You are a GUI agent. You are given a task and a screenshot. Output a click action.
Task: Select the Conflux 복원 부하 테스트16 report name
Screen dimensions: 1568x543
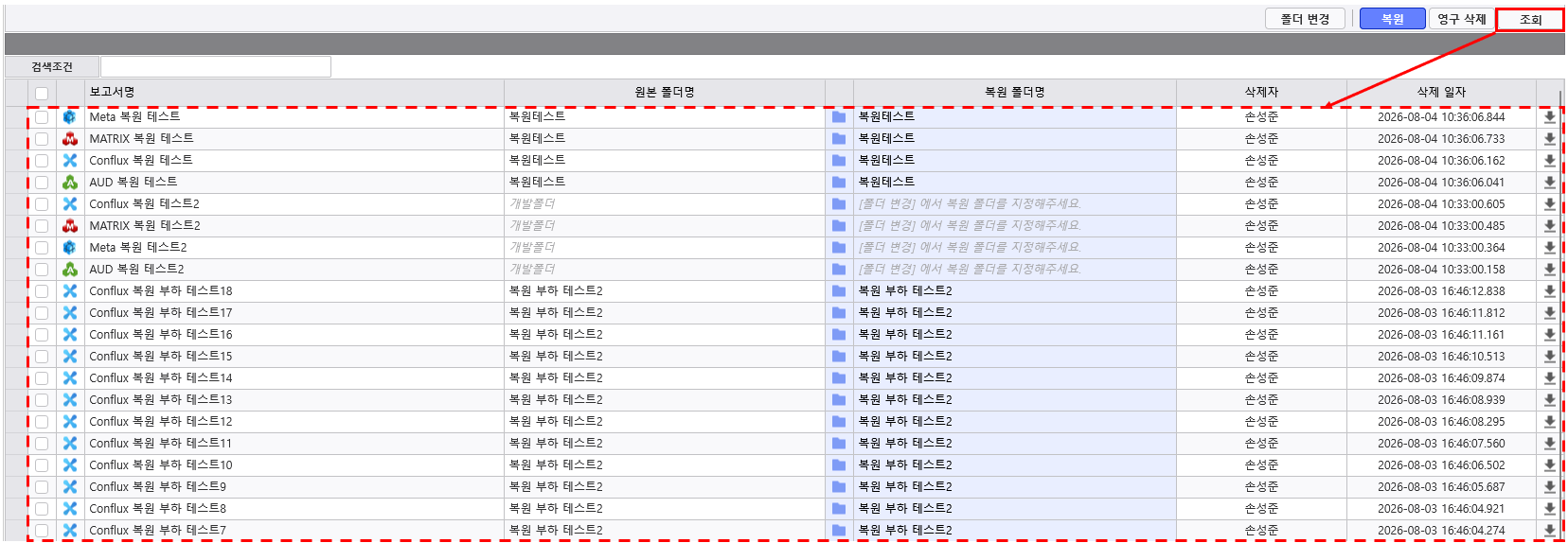(161, 335)
